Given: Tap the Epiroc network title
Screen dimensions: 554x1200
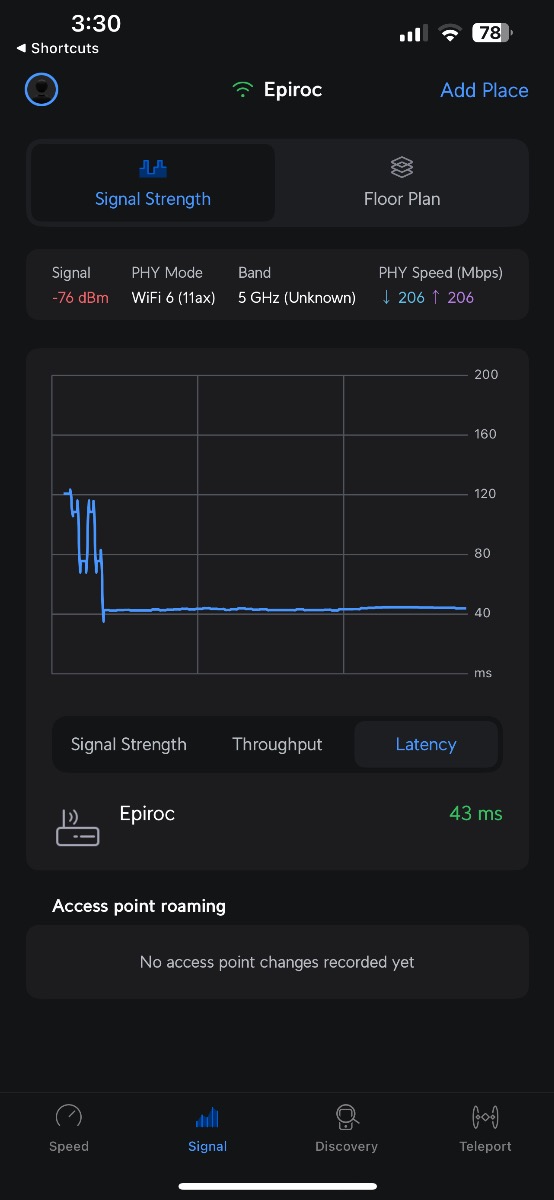Looking at the screenshot, I should [293, 90].
